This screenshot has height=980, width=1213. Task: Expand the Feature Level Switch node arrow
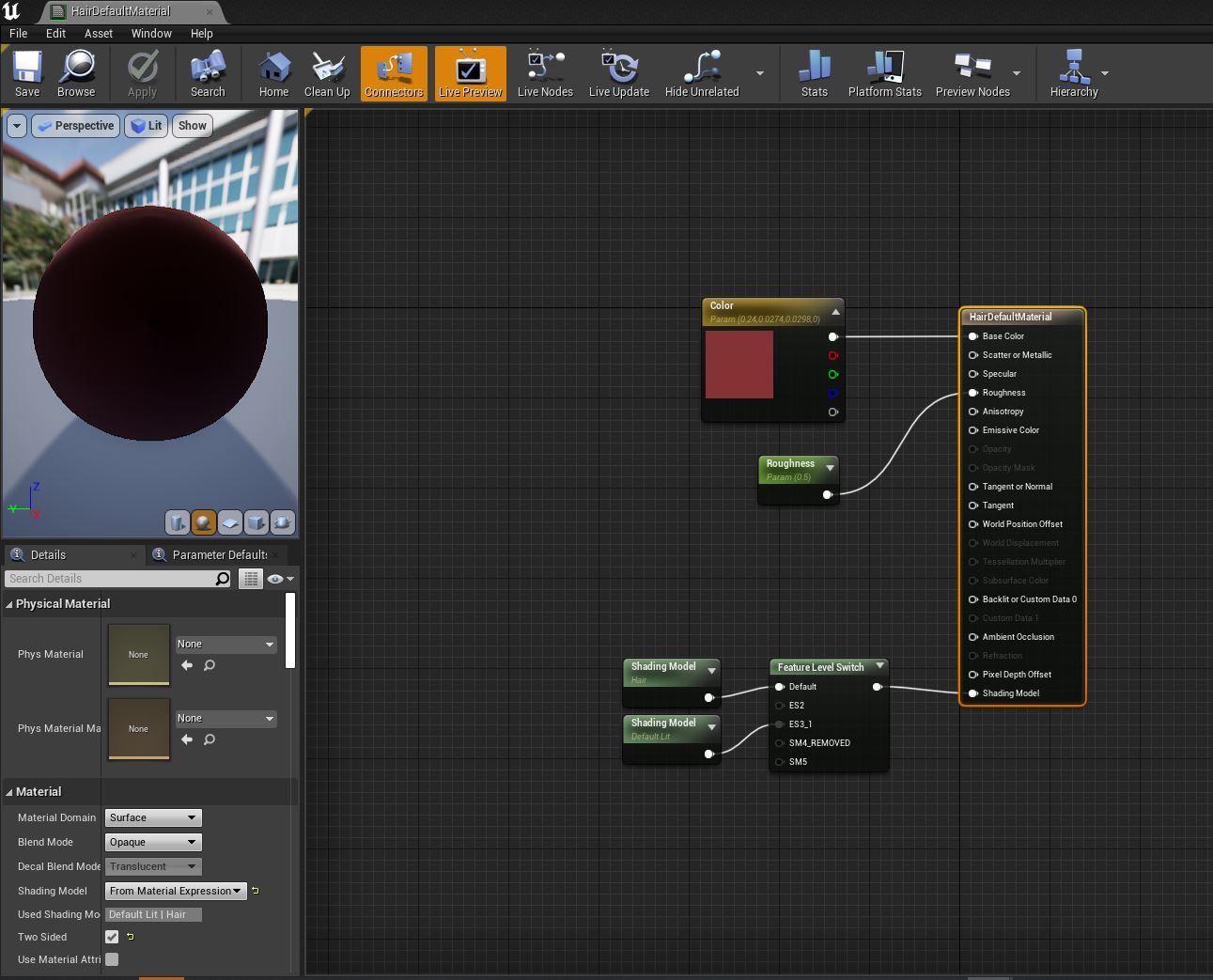879,666
